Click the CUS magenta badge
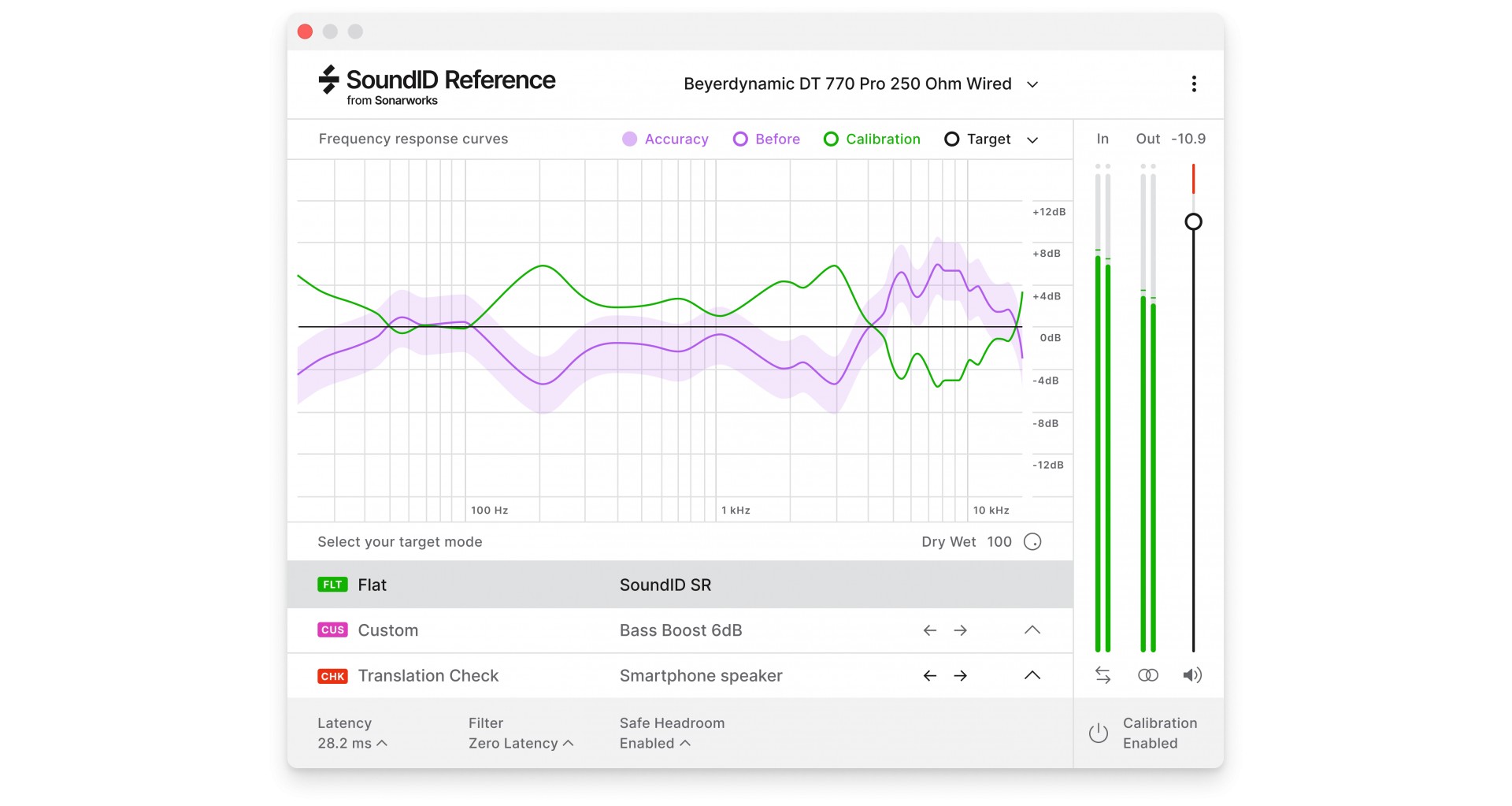The width and height of the screenshot is (1512, 806). point(332,630)
